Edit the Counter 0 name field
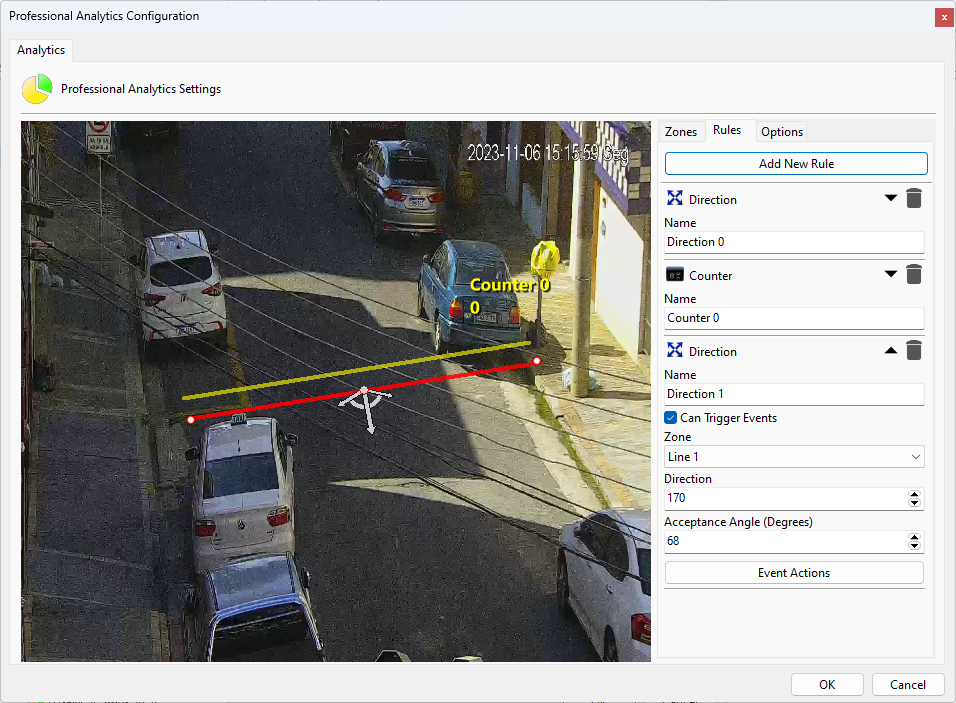The image size is (956, 703). point(794,318)
